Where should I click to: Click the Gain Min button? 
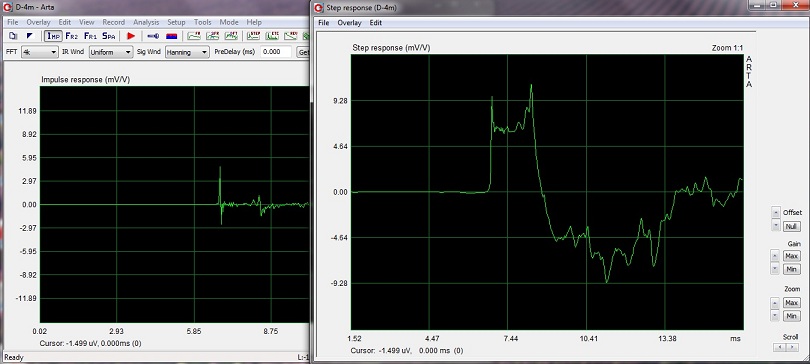[791, 269]
